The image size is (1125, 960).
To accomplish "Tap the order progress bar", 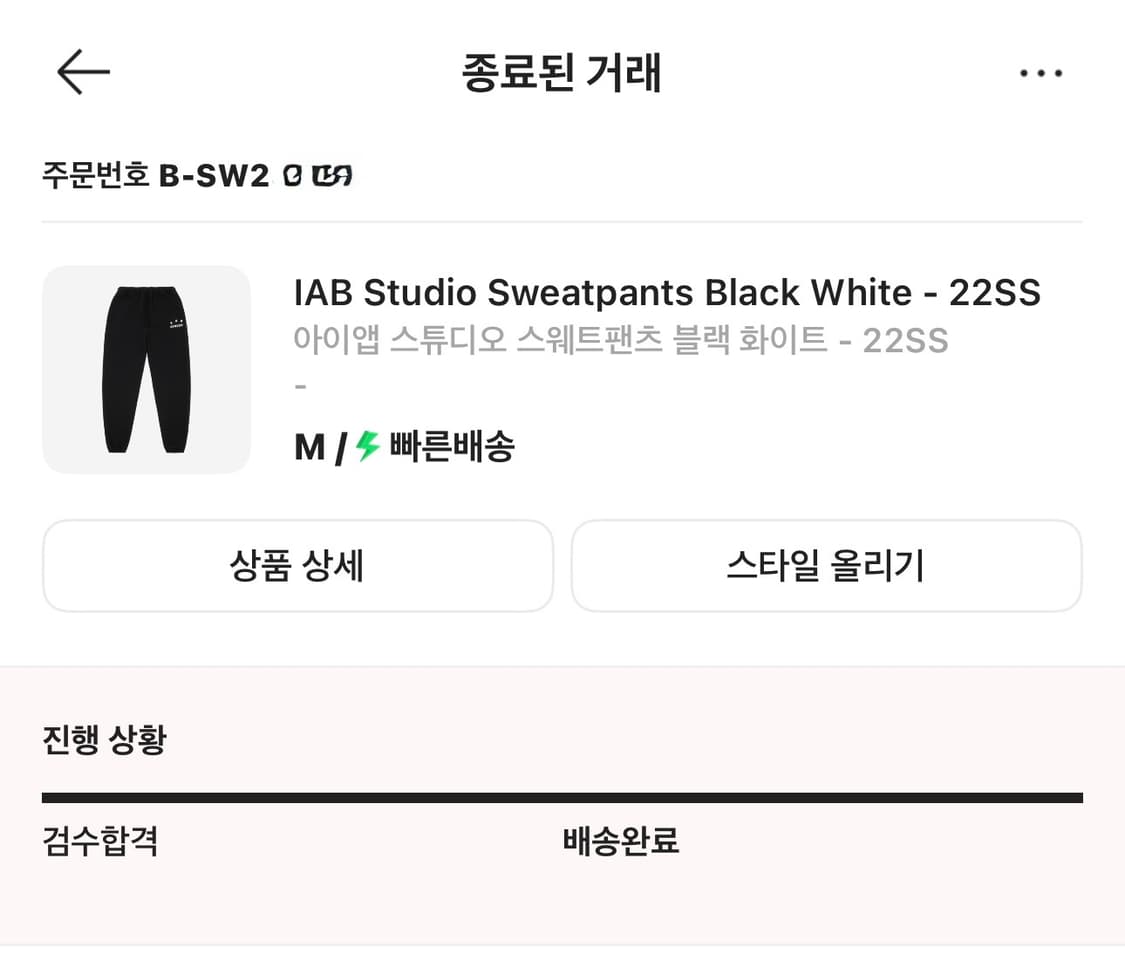I will pyautogui.click(x=562, y=795).
